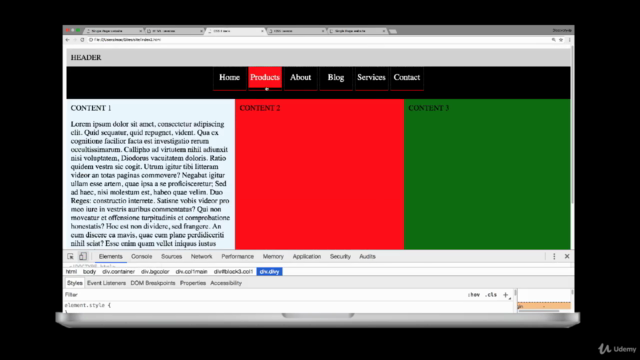Select the DOM Breakpoints sidebar tab
This screenshot has width=640, height=360.
click(x=153, y=283)
